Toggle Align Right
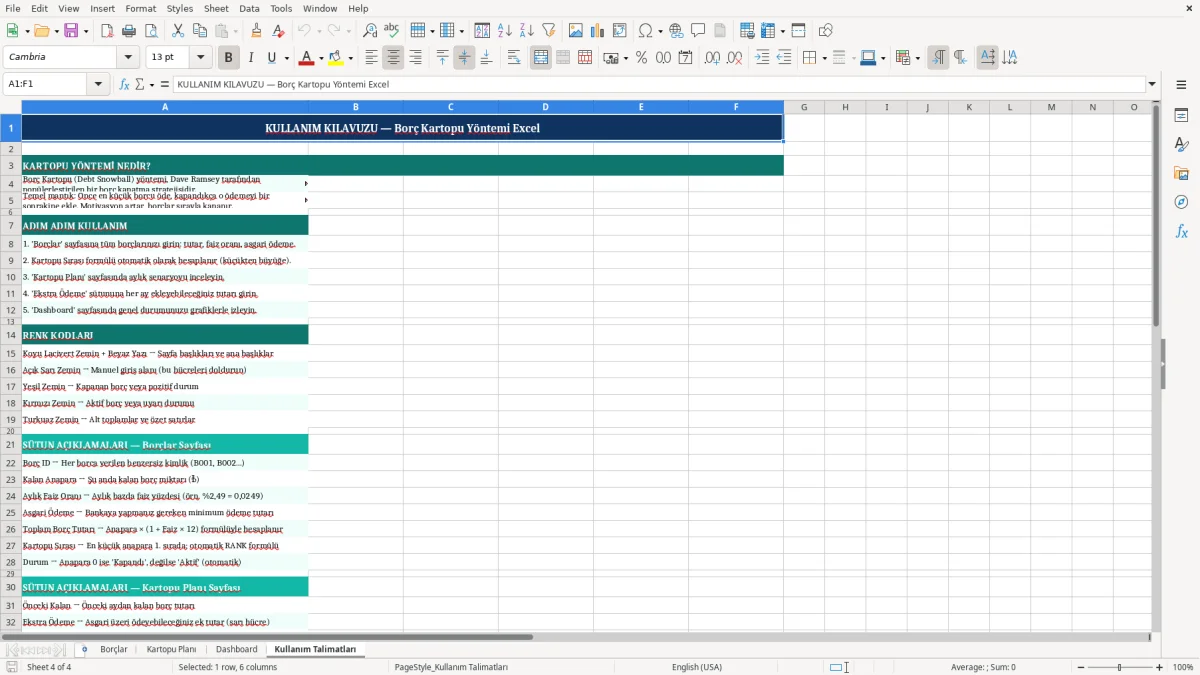This screenshot has height=675, width=1200. point(415,58)
